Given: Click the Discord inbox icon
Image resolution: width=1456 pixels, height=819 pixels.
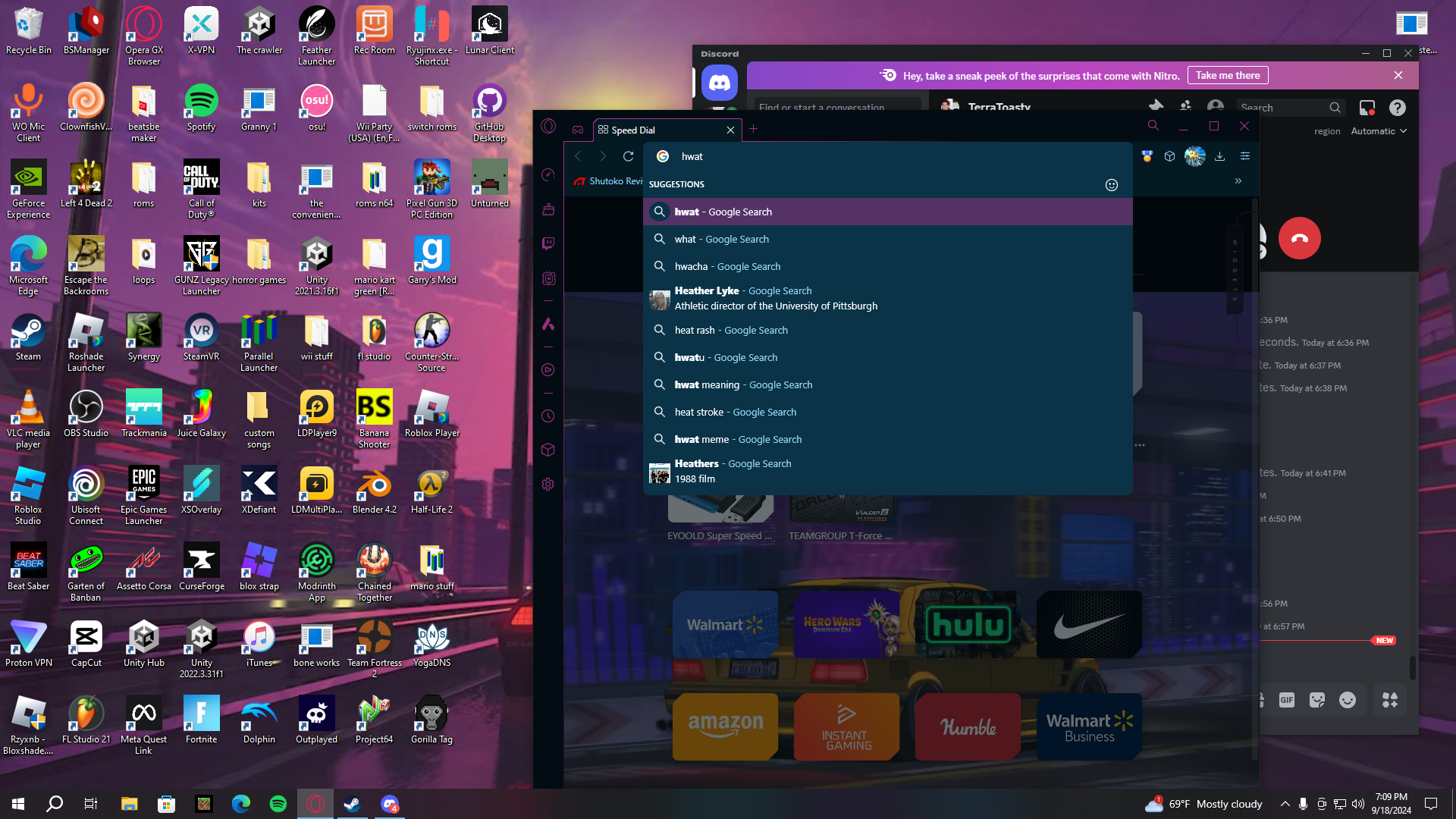Looking at the screenshot, I should tap(1367, 108).
